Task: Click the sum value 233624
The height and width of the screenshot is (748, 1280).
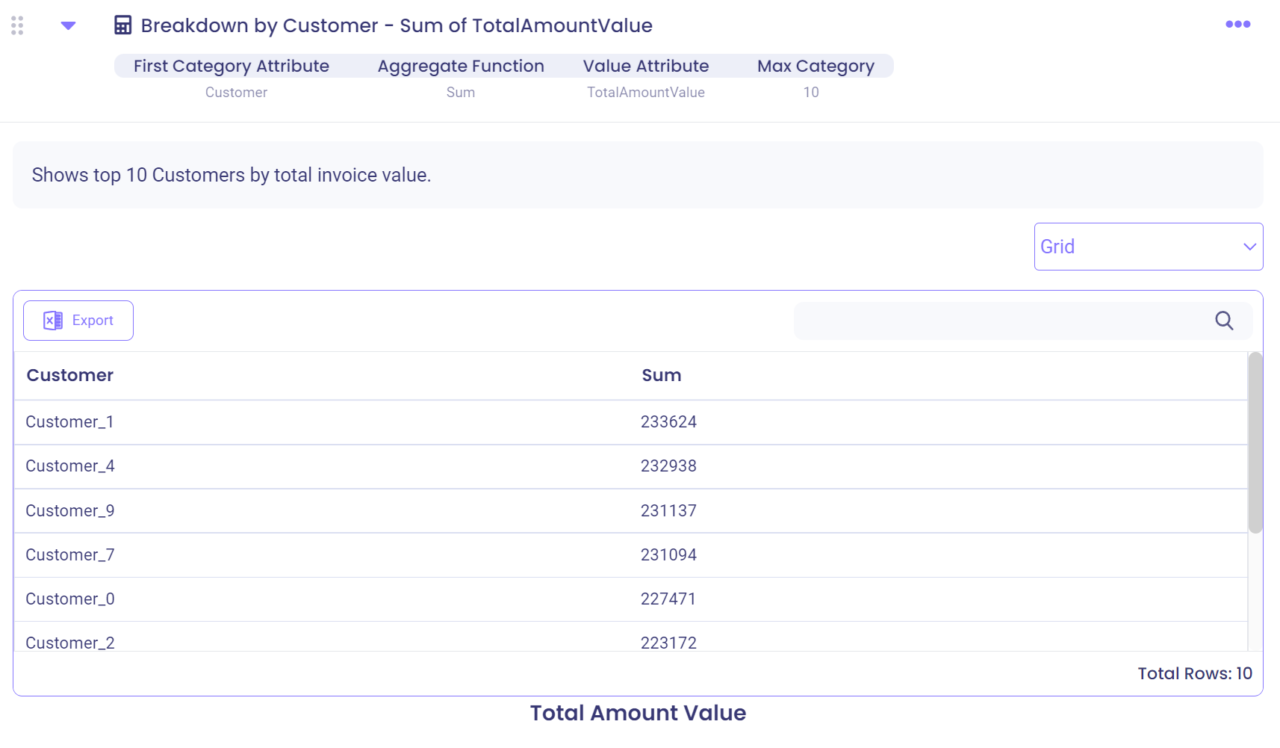Action: tap(668, 422)
